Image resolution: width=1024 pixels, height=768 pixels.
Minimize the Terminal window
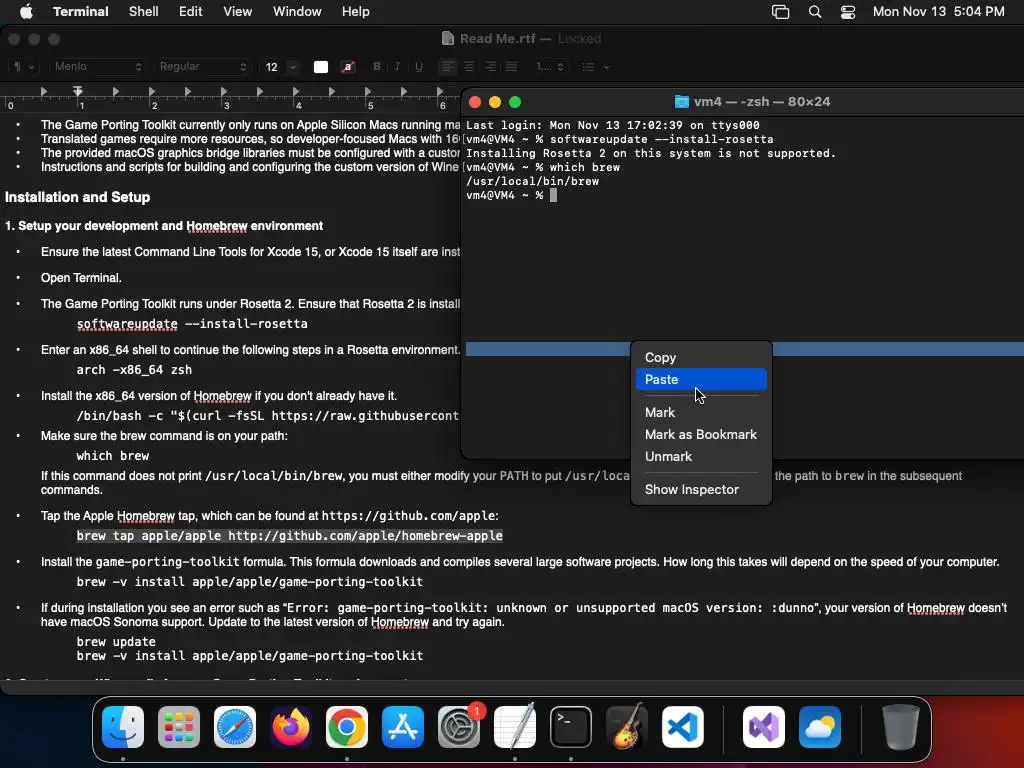point(495,102)
